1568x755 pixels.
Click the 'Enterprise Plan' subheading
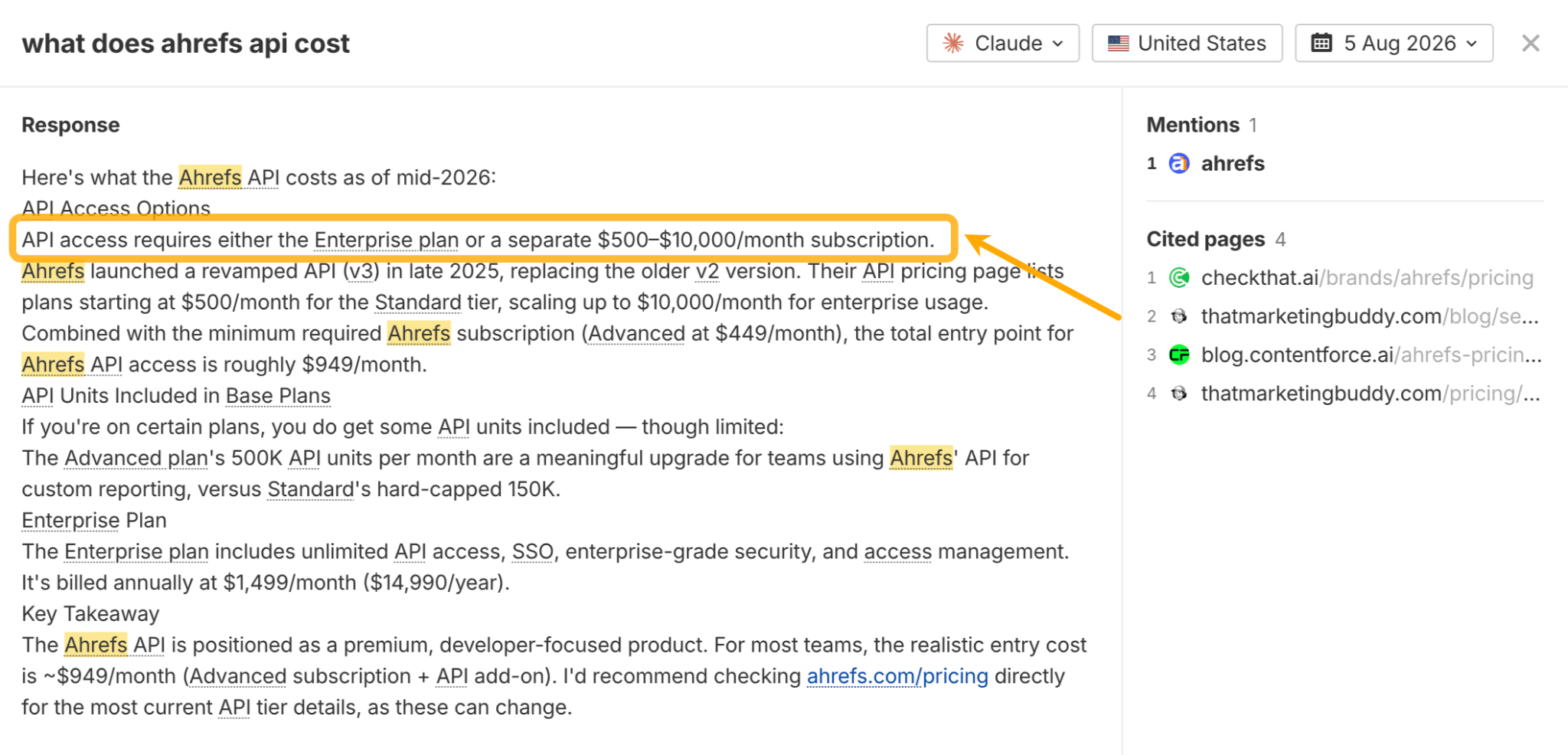[94, 521]
